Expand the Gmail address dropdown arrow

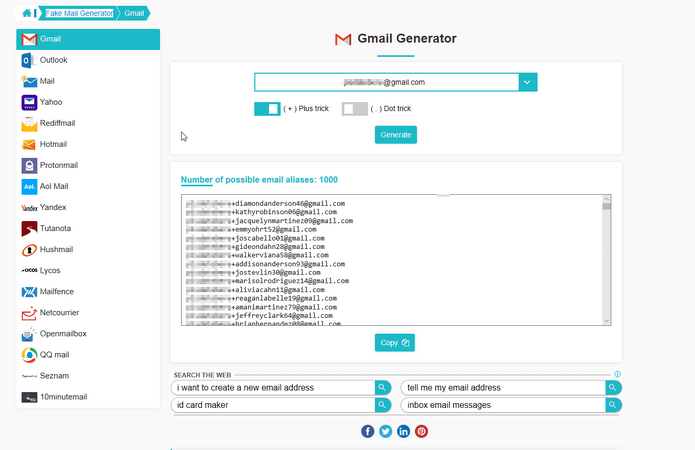pos(529,82)
